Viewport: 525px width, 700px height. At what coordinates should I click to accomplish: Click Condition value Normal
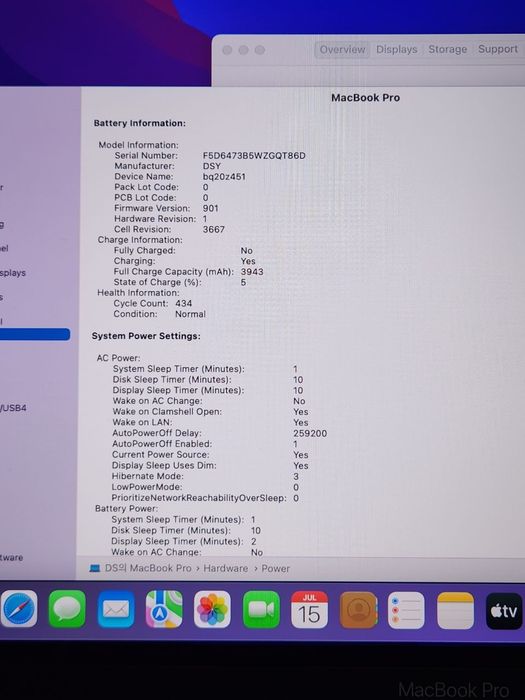coord(190,314)
